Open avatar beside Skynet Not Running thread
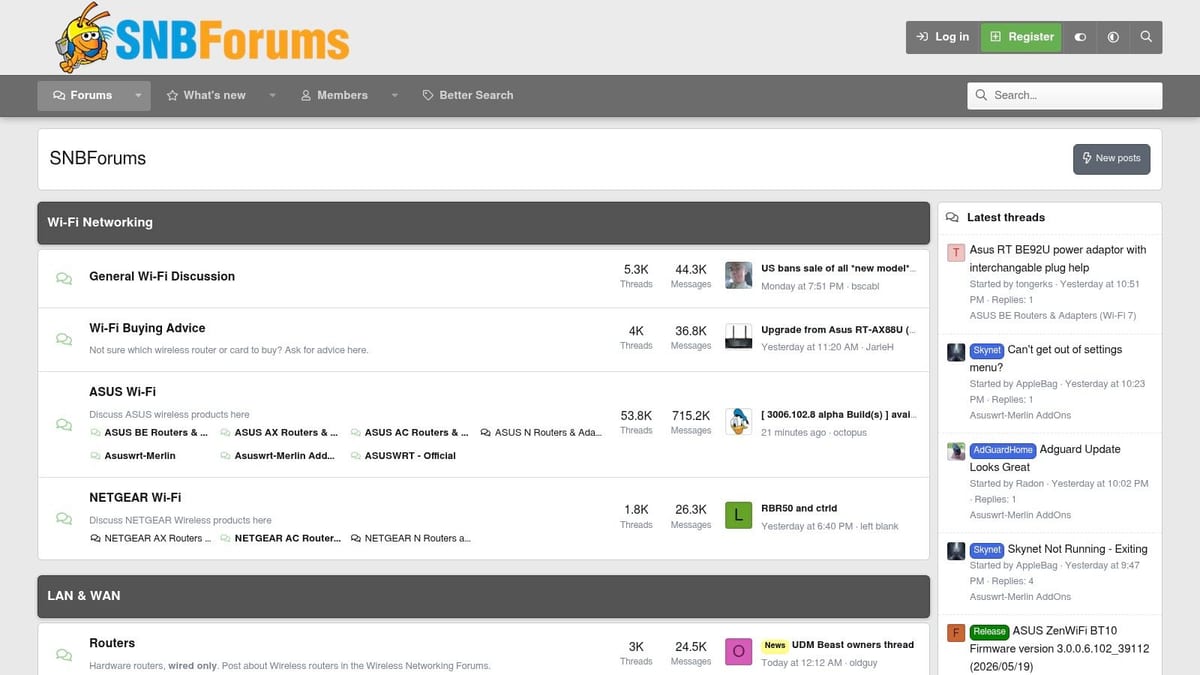 pyautogui.click(x=956, y=551)
